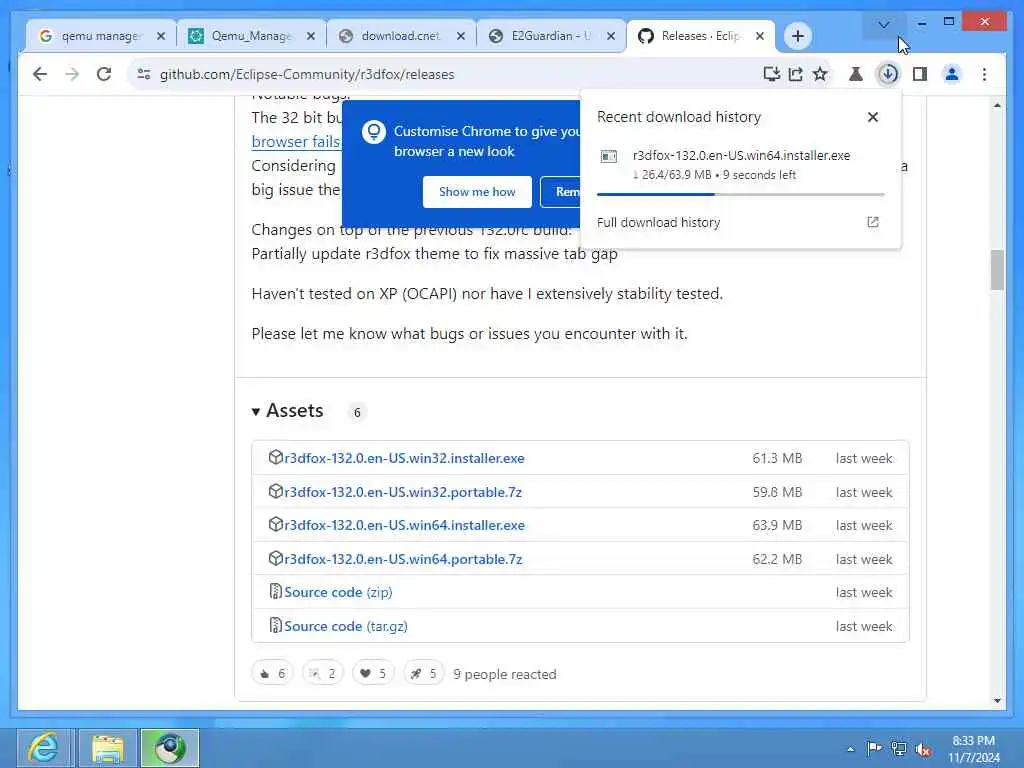Click rocket reaction with 5
Image resolution: width=1024 pixels, height=768 pixels.
[x=423, y=673]
